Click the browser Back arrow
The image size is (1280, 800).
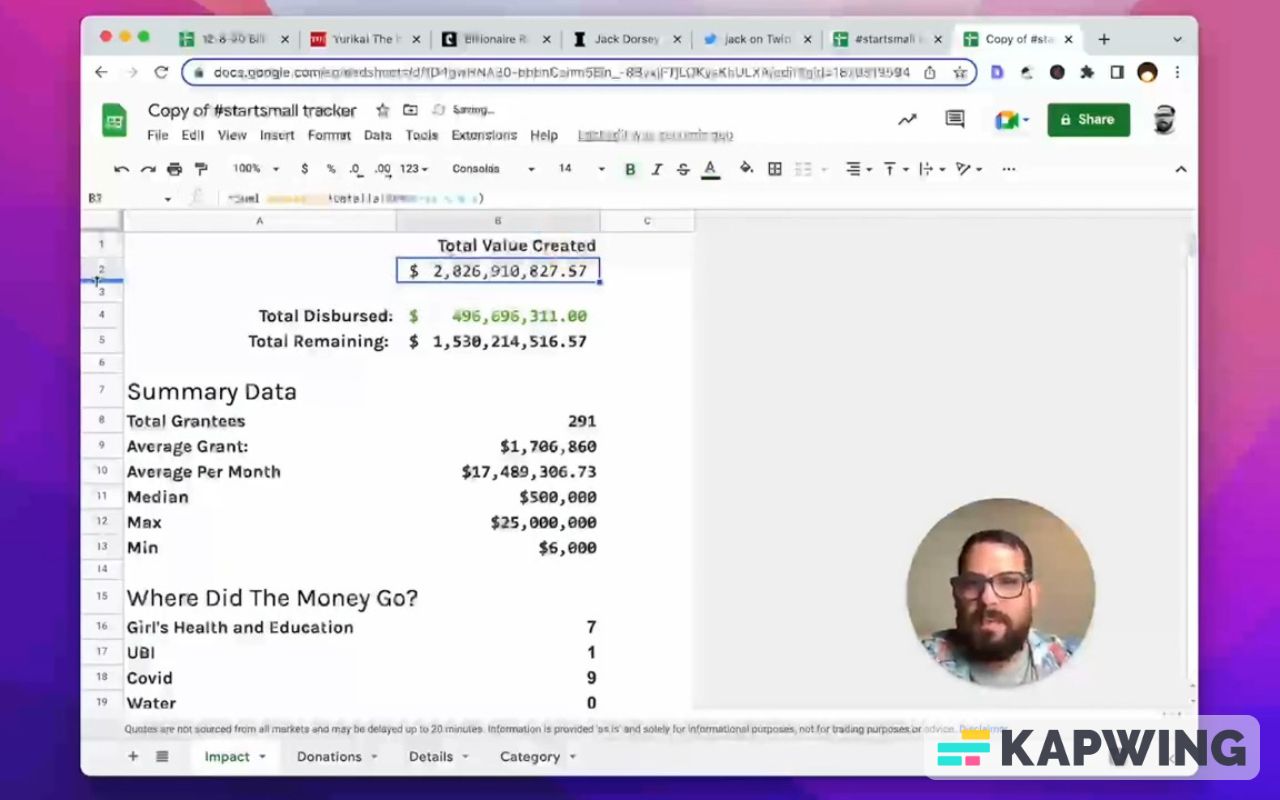click(x=101, y=72)
